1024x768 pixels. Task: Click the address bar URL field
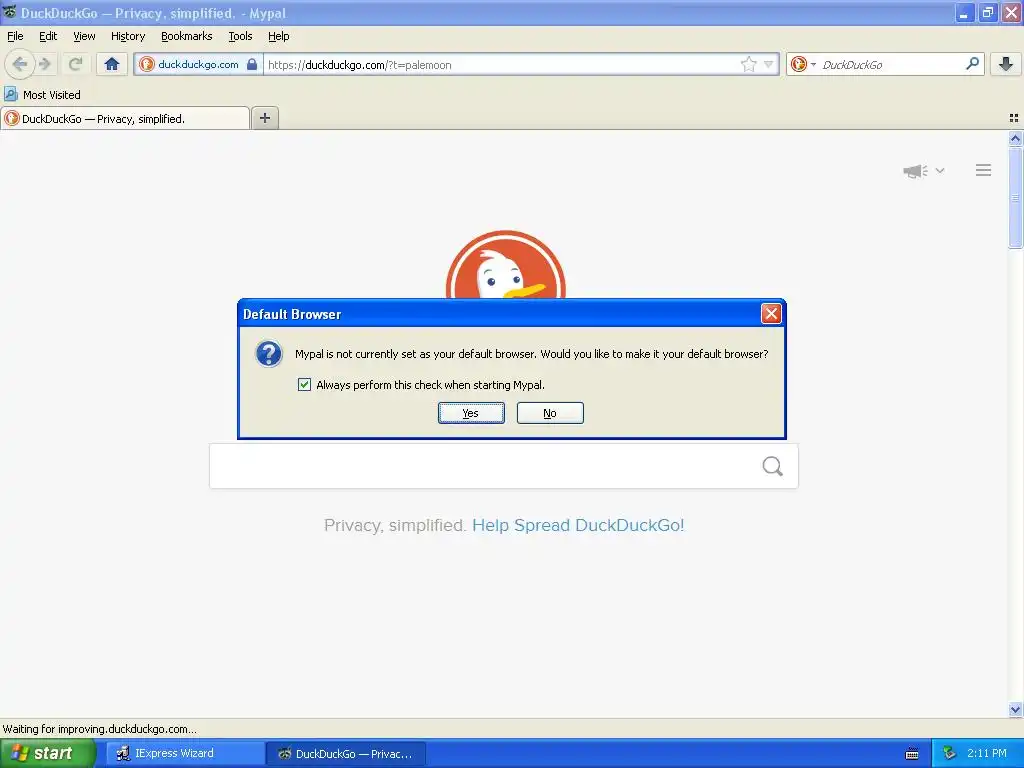coord(502,64)
